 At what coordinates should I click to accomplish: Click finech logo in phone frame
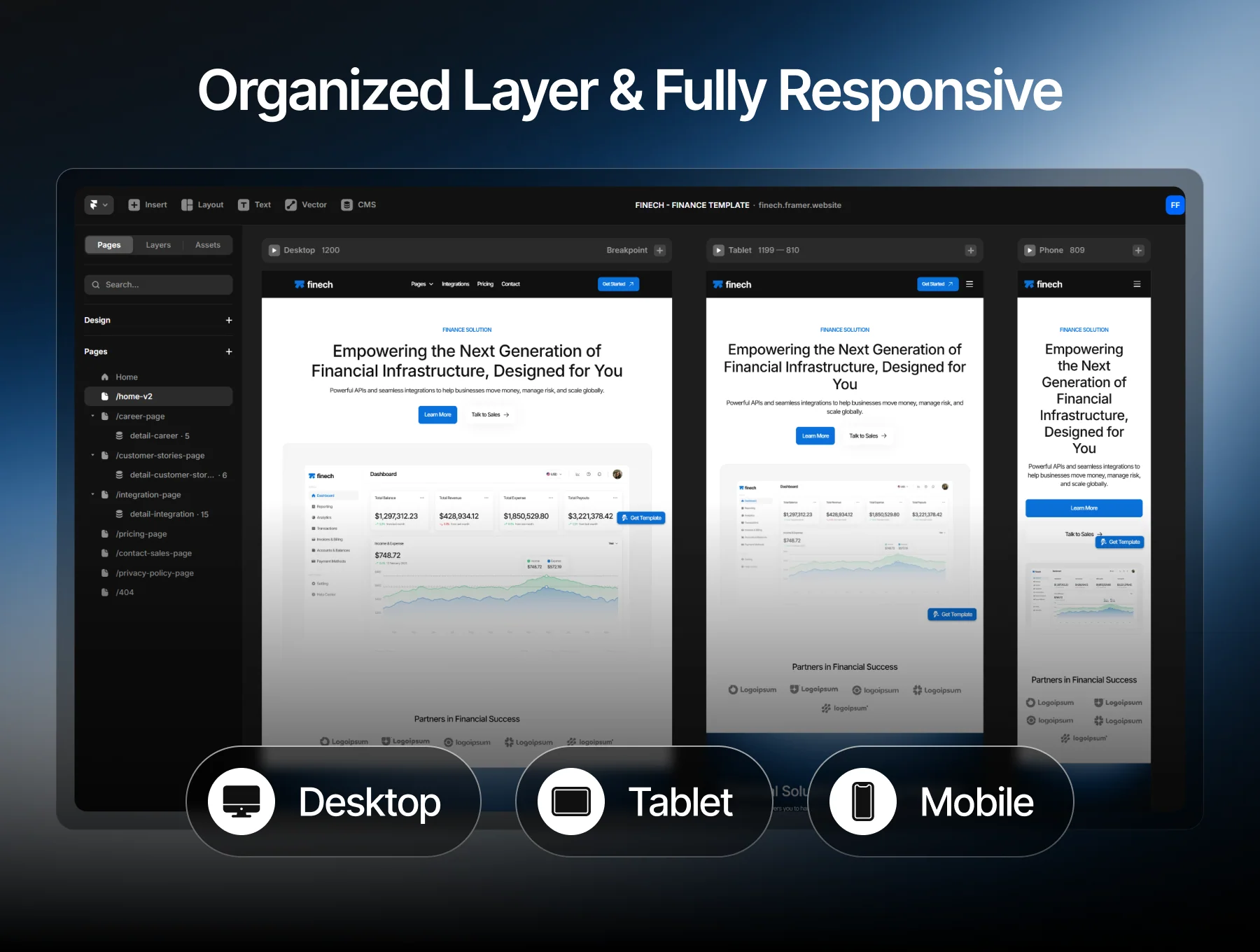tap(1043, 284)
